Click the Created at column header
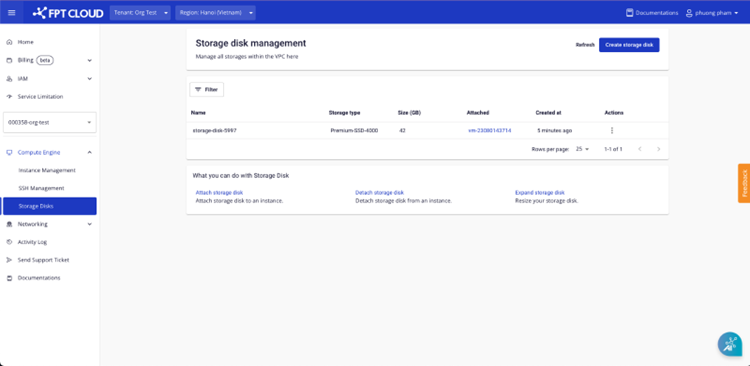 [x=548, y=113]
